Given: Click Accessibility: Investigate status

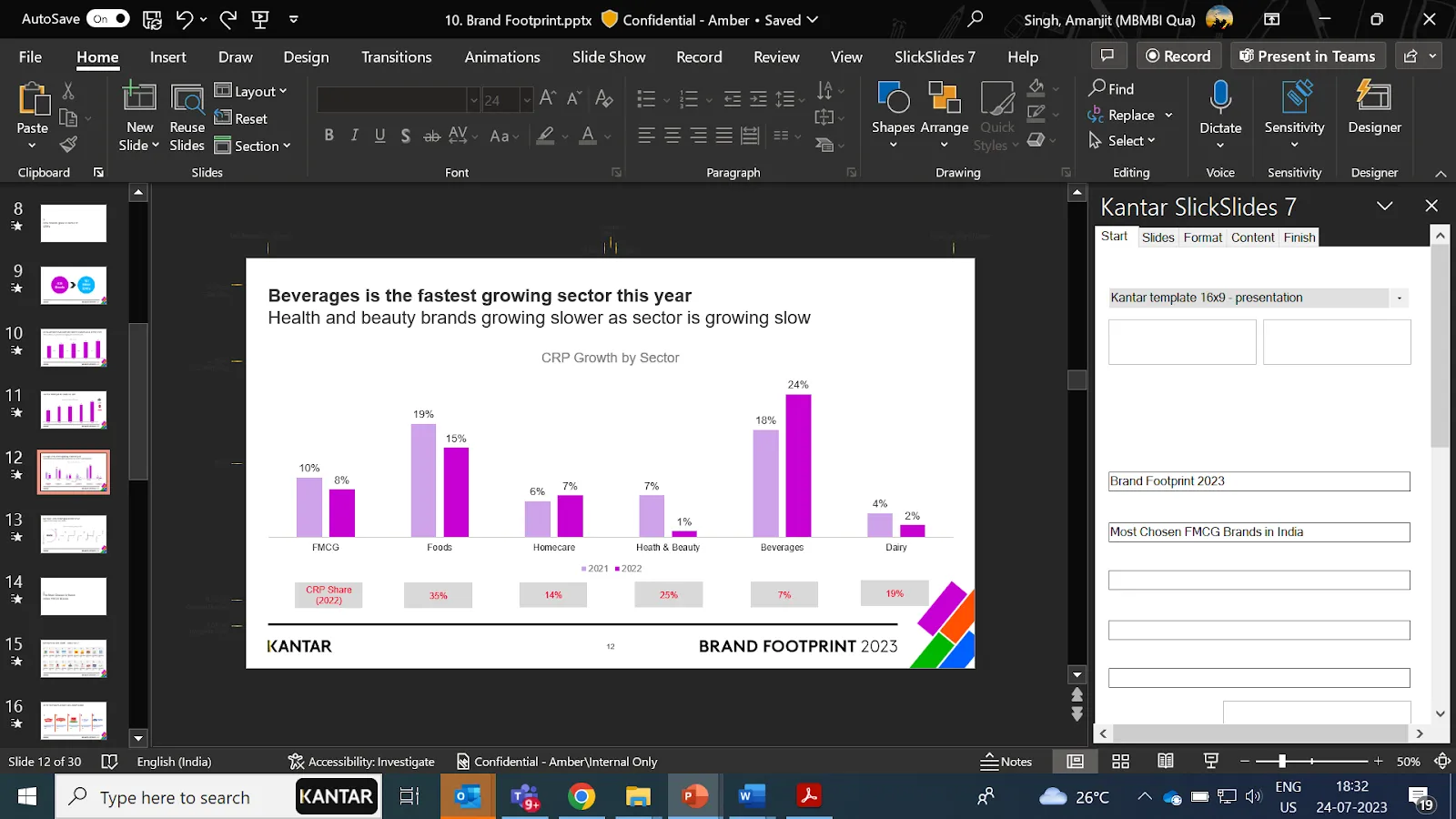Looking at the screenshot, I should 361,762.
